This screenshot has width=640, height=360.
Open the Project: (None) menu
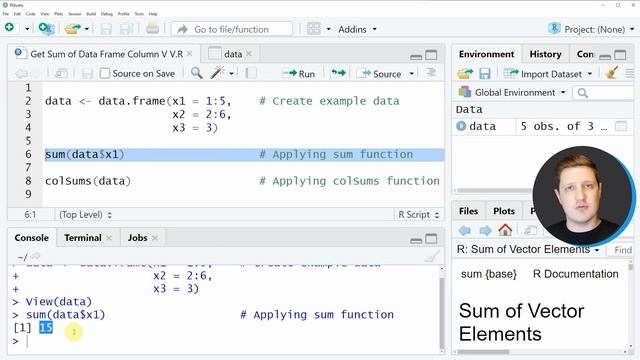(591, 29)
